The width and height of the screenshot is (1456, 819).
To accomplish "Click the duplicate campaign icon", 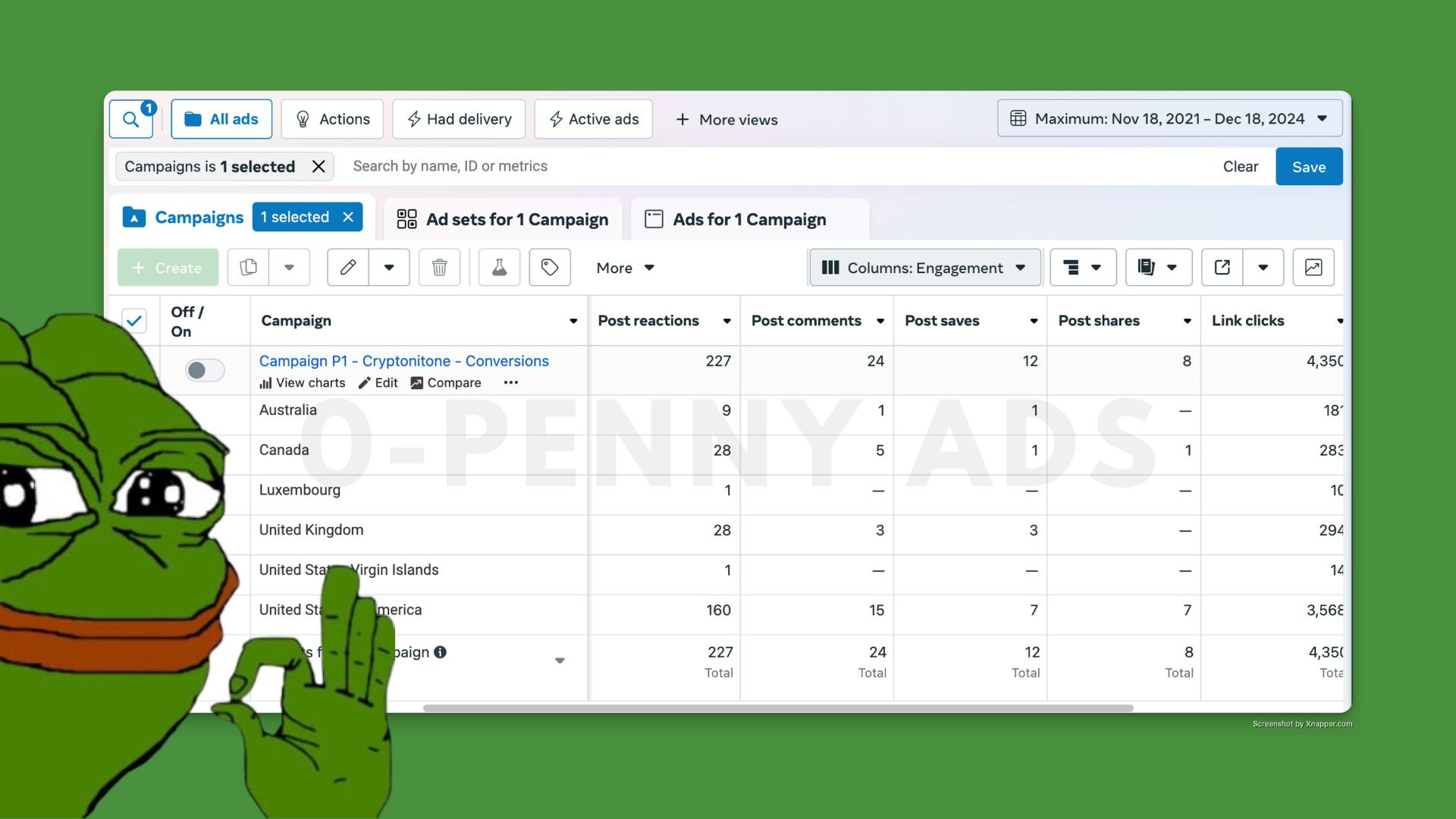I will 248,267.
